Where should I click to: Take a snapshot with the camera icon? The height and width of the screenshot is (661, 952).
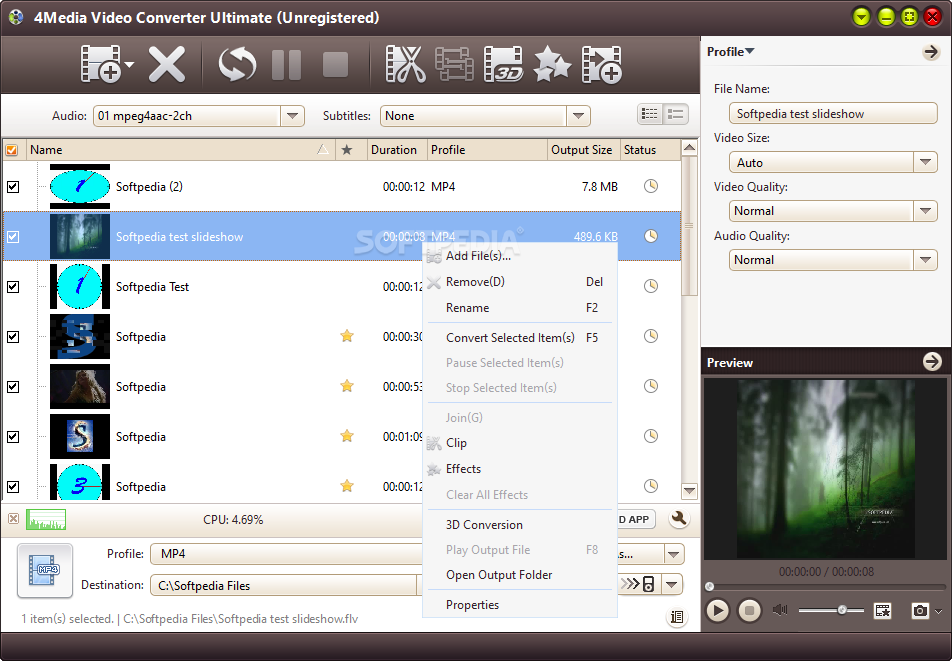tap(920, 611)
